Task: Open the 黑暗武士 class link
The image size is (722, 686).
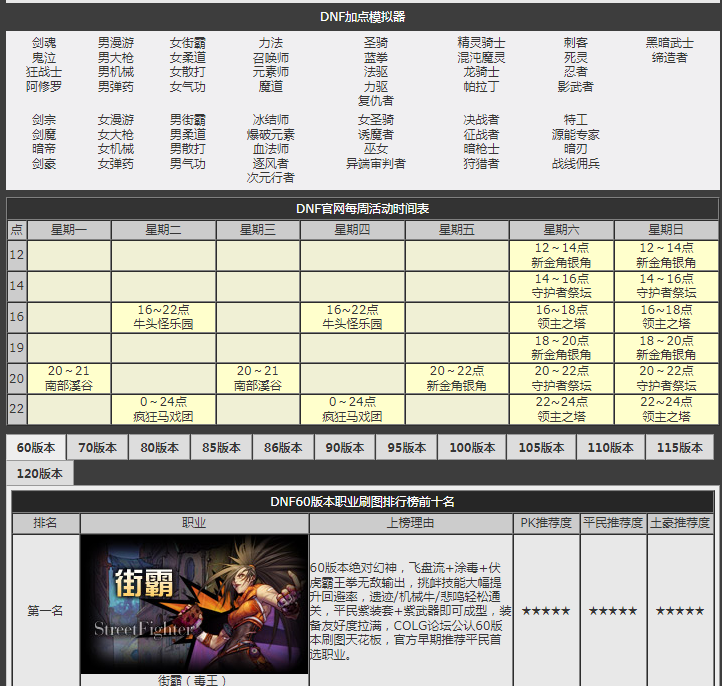Action: 669,43
